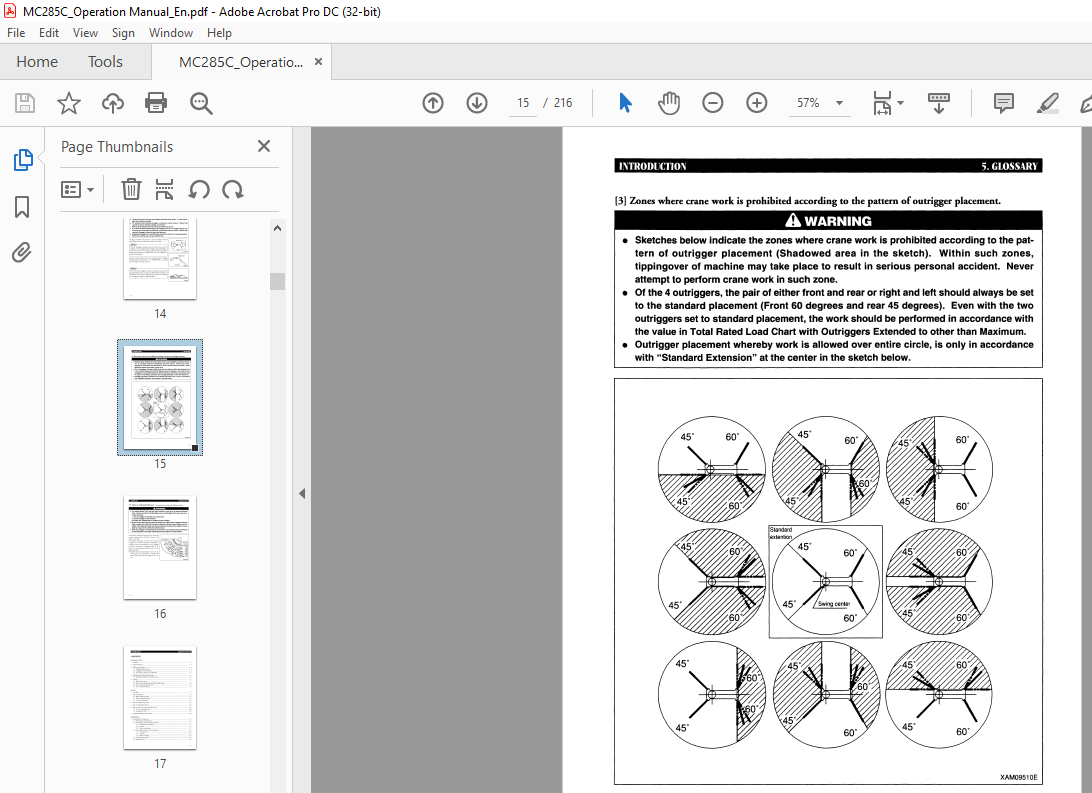The height and width of the screenshot is (793, 1092).
Task: Open the View menu
Action: click(x=85, y=33)
